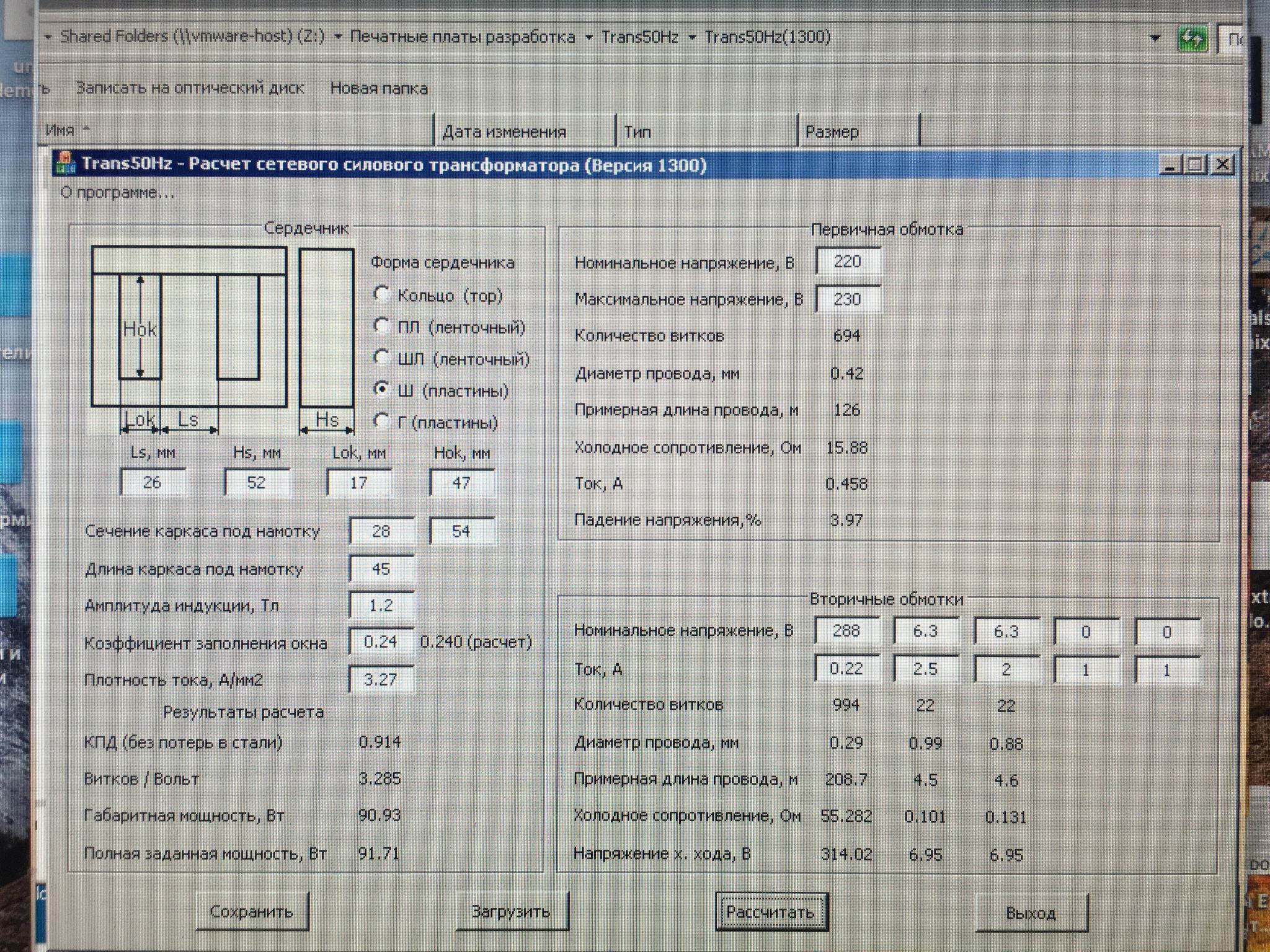Select the ШЛ (ленточный) core shape
The height and width of the screenshot is (952, 1270).
click(x=382, y=358)
